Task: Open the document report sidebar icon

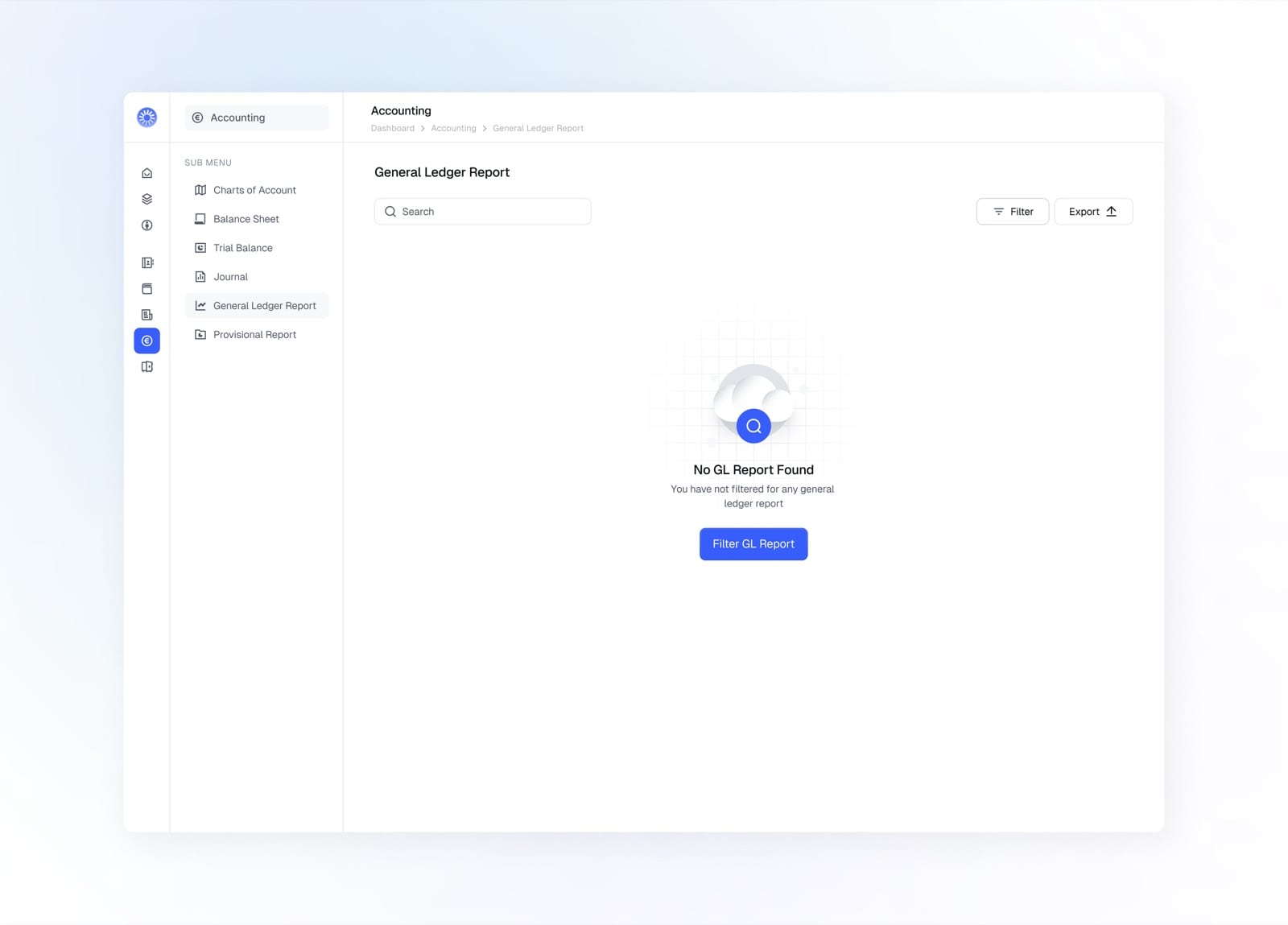Action: (147, 315)
